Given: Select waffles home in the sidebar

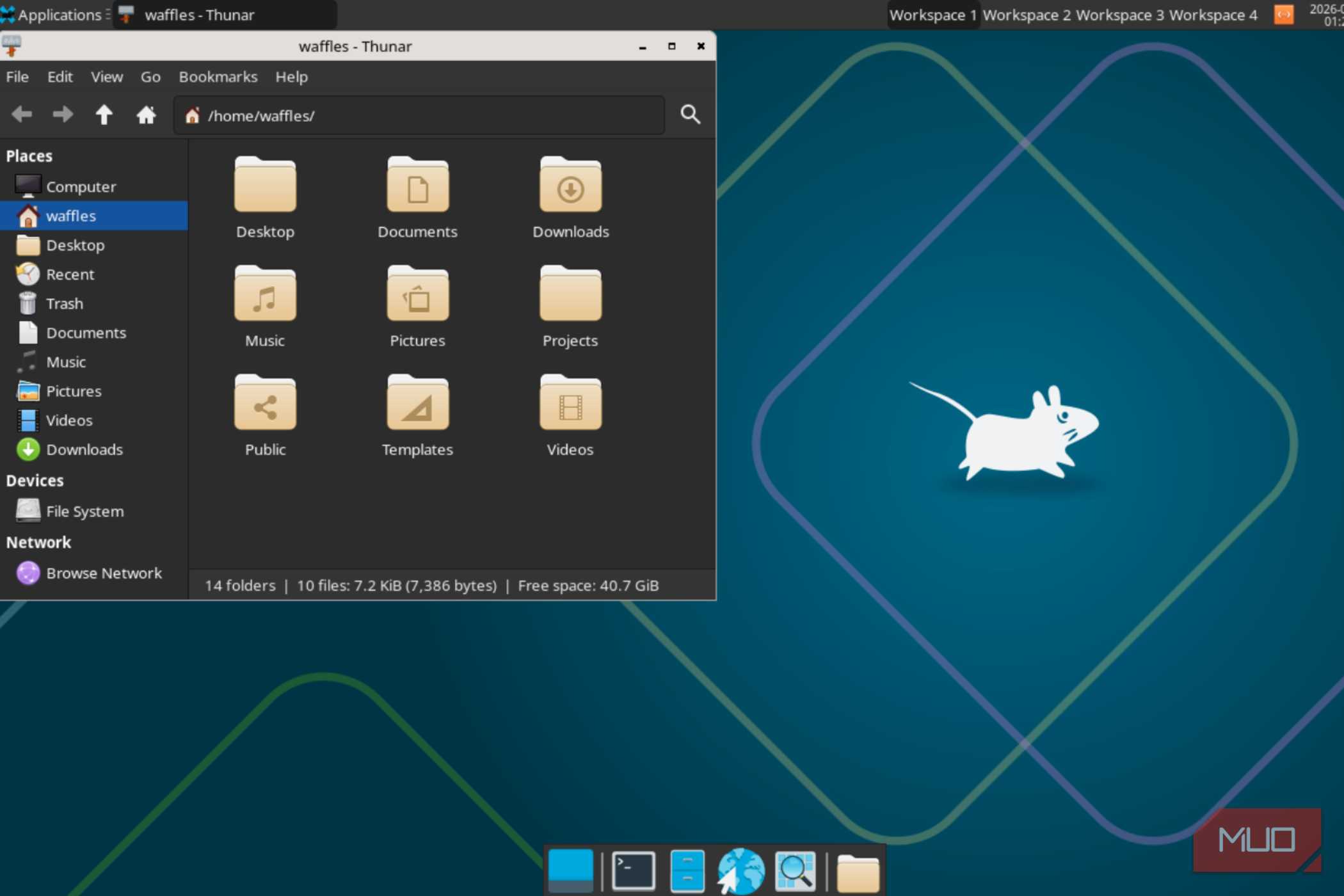Looking at the screenshot, I should coord(94,216).
